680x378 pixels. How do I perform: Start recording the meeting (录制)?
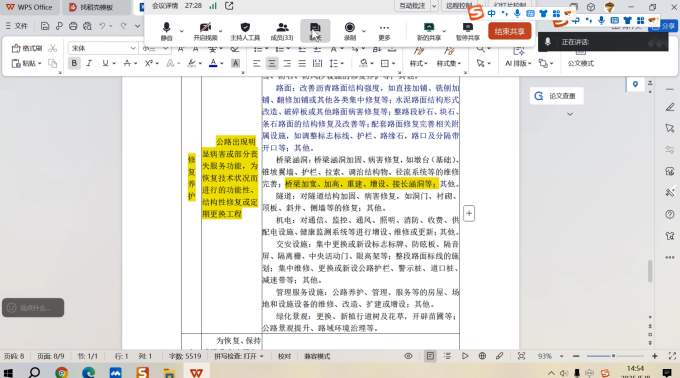[x=350, y=31]
